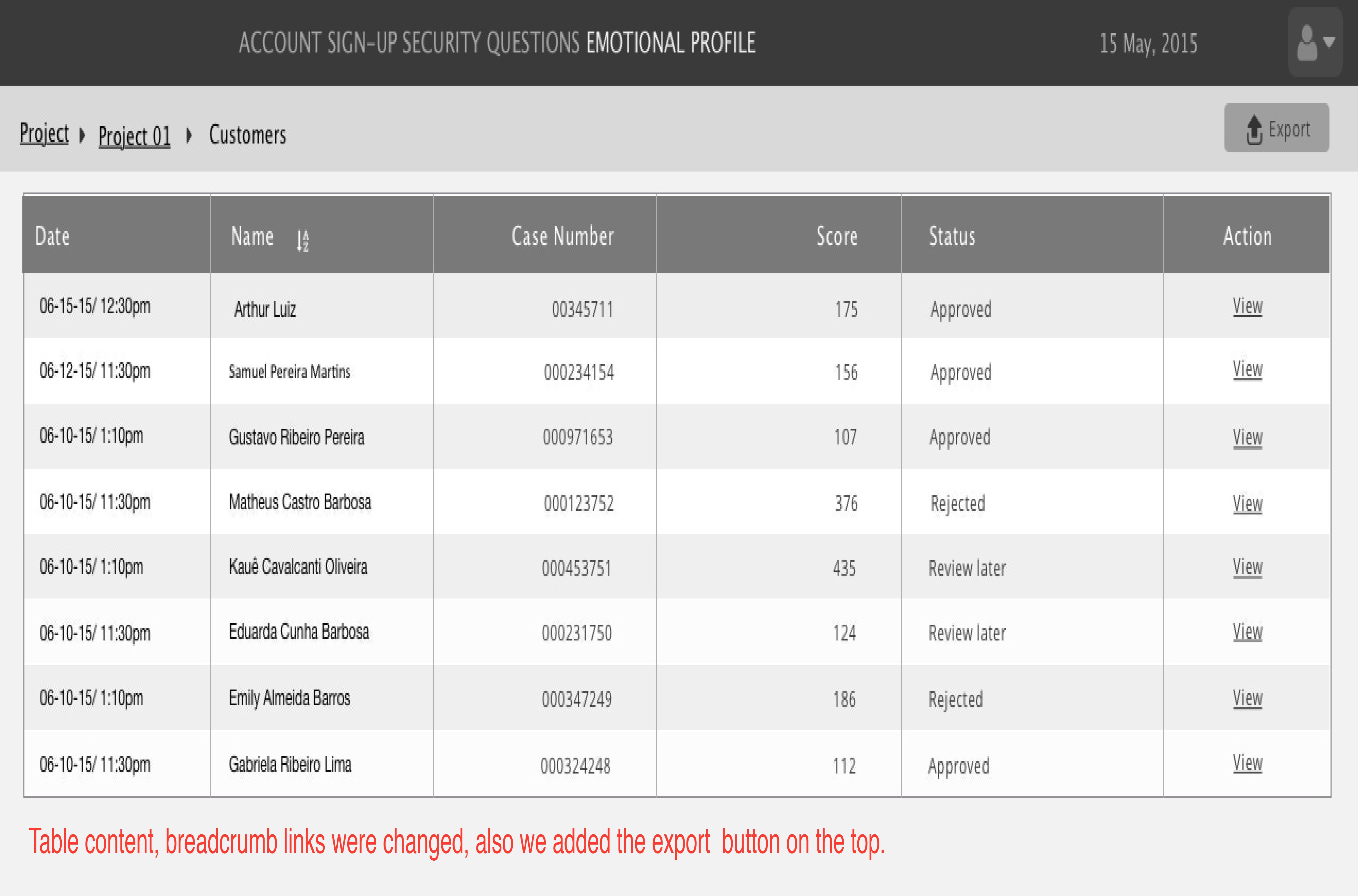
Task: Open the Project 01 breadcrumb link
Action: click(x=134, y=136)
